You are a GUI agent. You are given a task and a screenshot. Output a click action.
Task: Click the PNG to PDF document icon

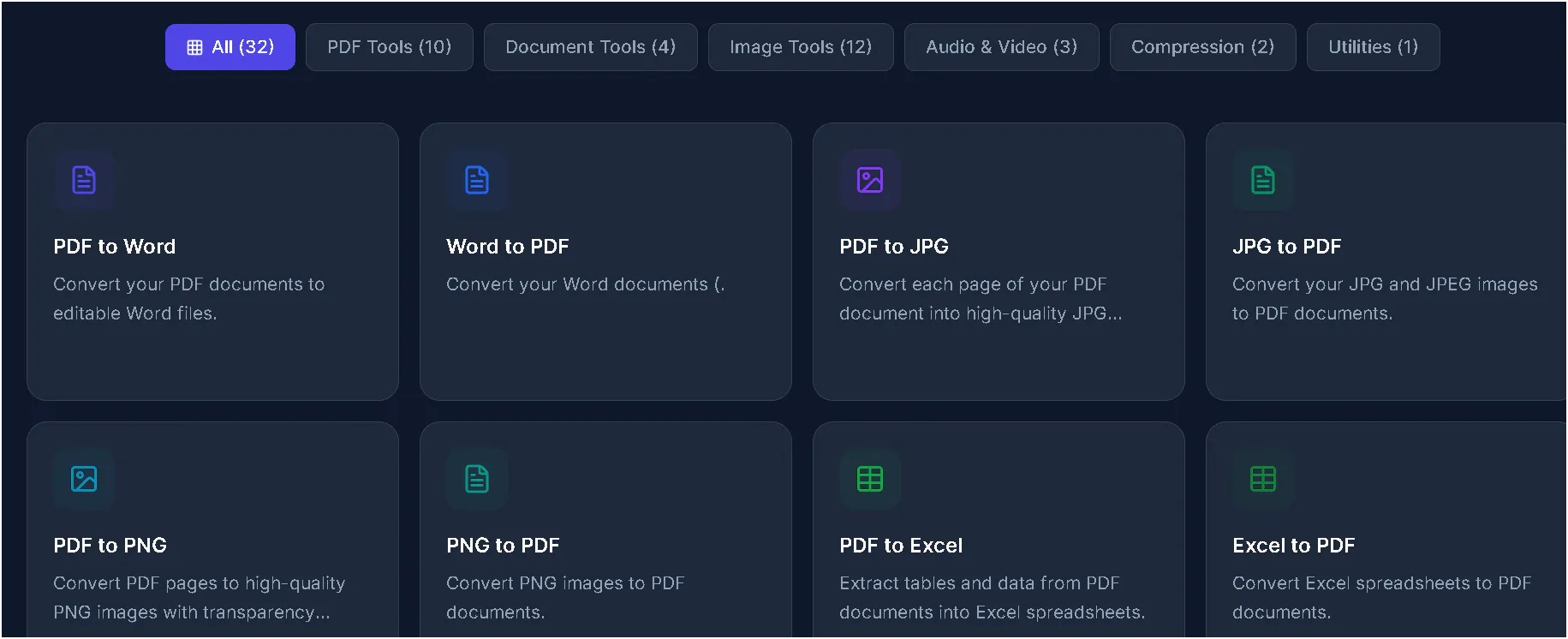click(477, 479)
